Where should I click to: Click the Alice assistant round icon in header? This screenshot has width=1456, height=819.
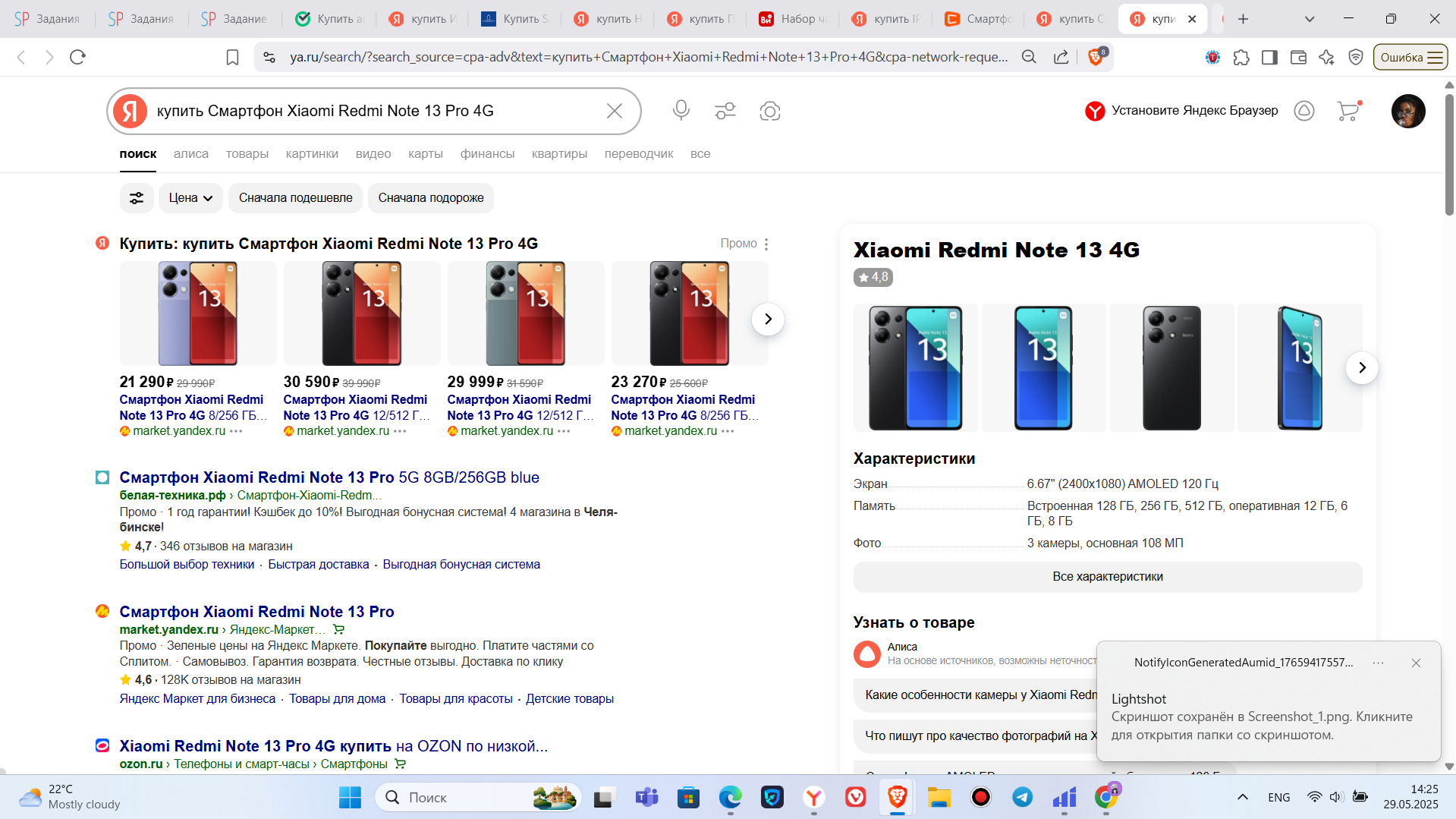(x=1303, y=111)
